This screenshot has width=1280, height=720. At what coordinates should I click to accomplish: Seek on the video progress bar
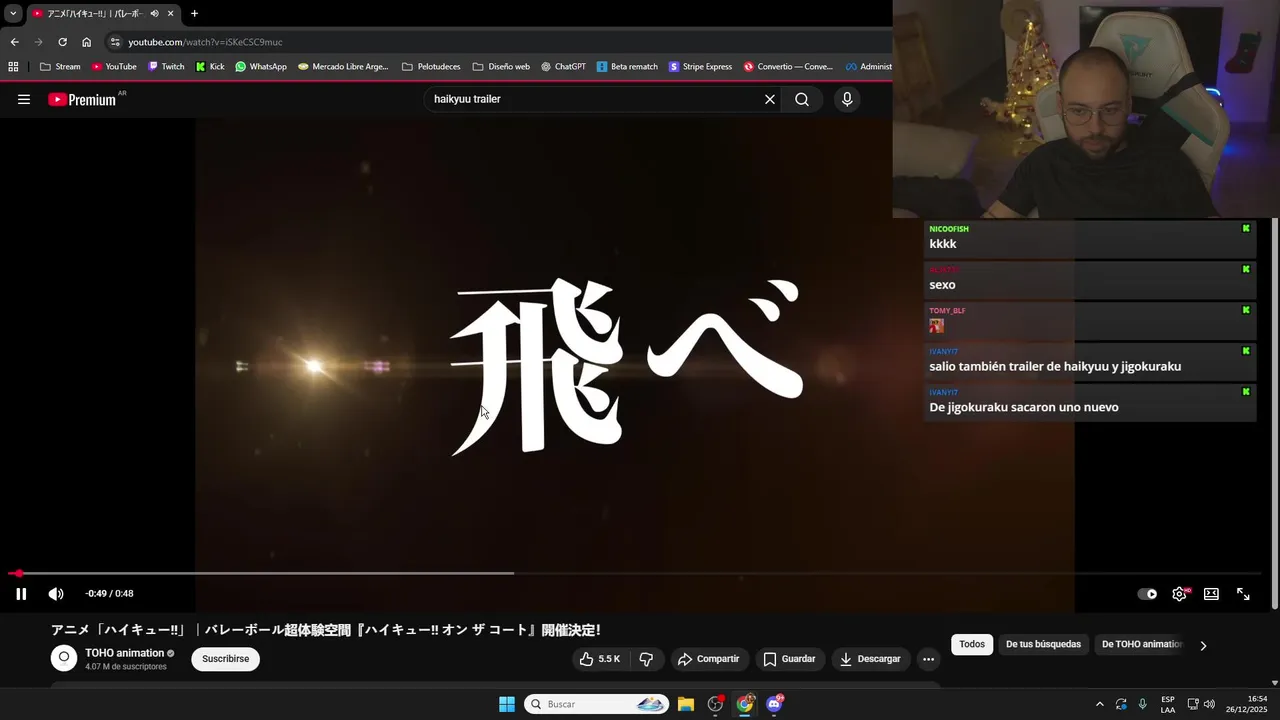pyautogui.click(x=636, y=573)
